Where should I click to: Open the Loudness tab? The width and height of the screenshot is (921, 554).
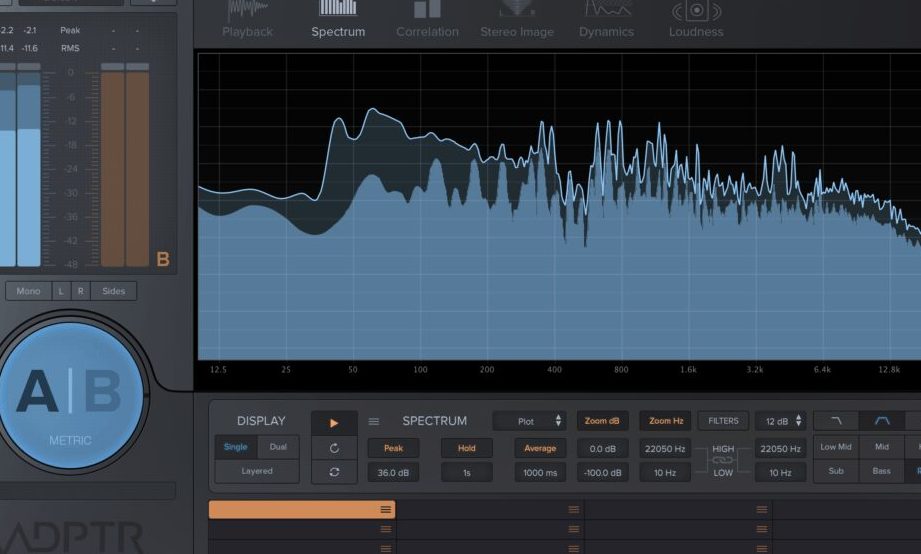click(696, 21)
